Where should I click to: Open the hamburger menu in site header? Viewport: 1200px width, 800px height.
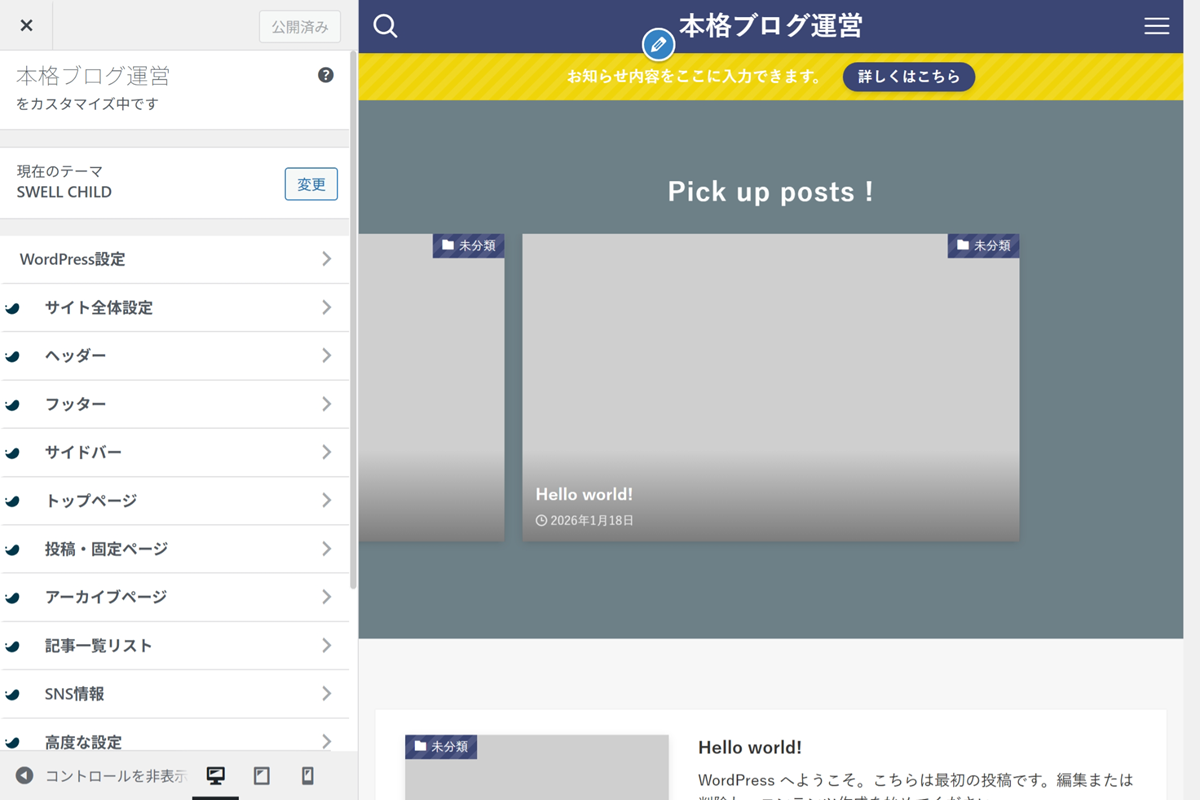point(1156,26)
